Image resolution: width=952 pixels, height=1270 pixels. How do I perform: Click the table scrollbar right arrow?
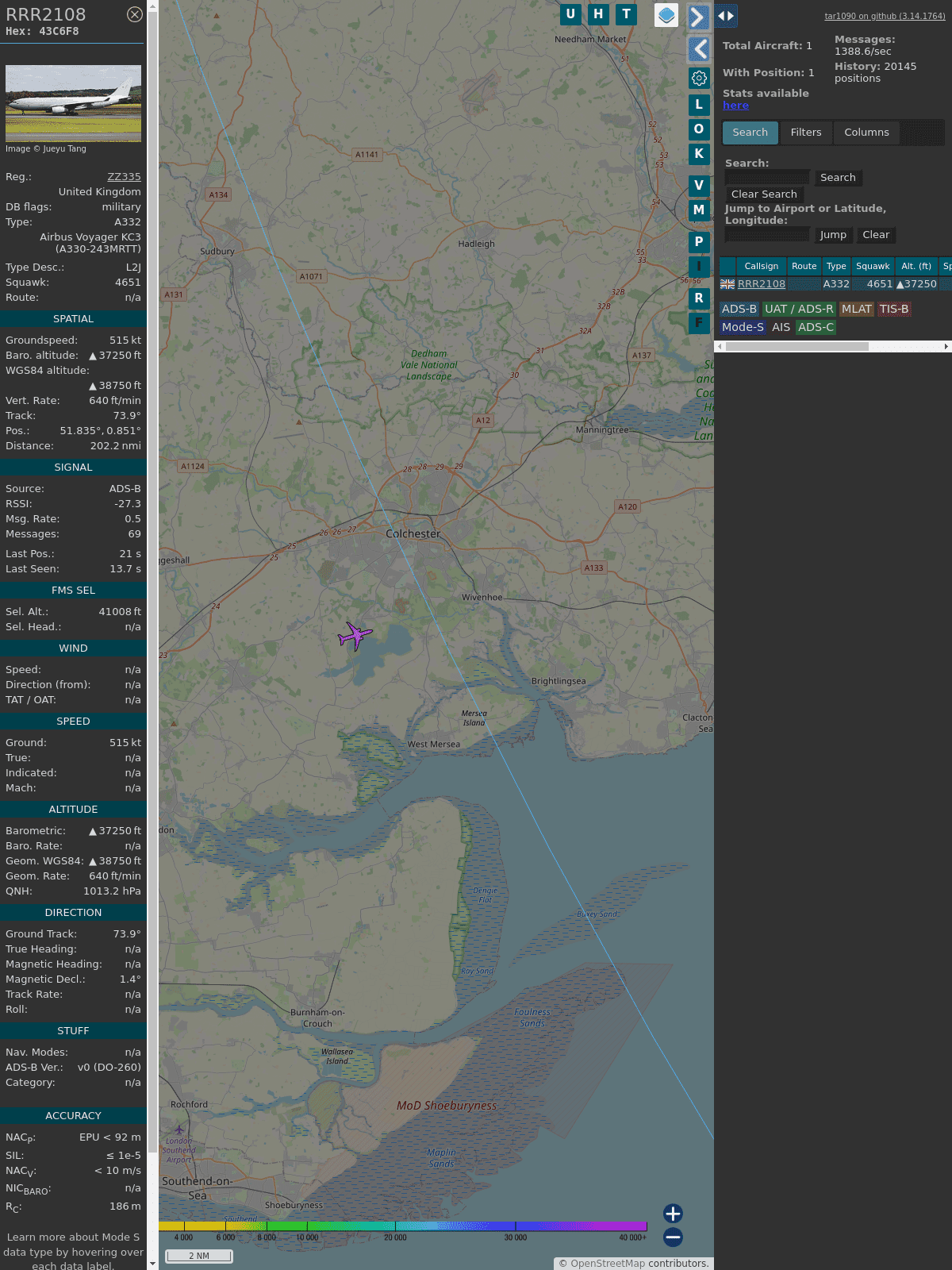(x=946, y=346)
